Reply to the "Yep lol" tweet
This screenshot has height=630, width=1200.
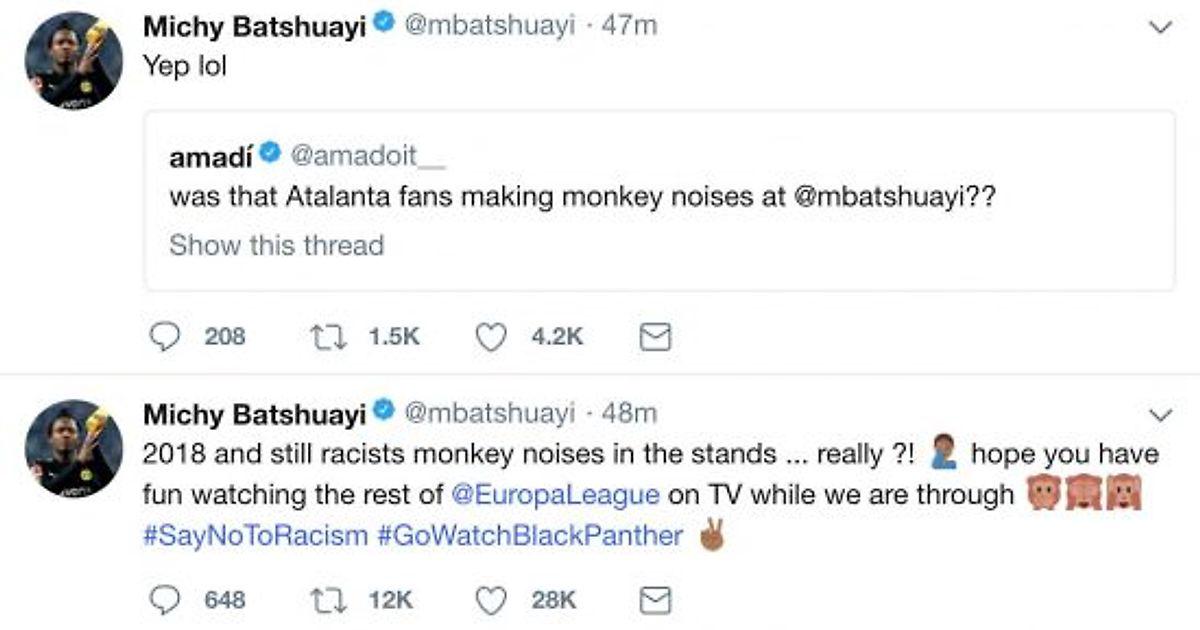click(x=164, y=338)
